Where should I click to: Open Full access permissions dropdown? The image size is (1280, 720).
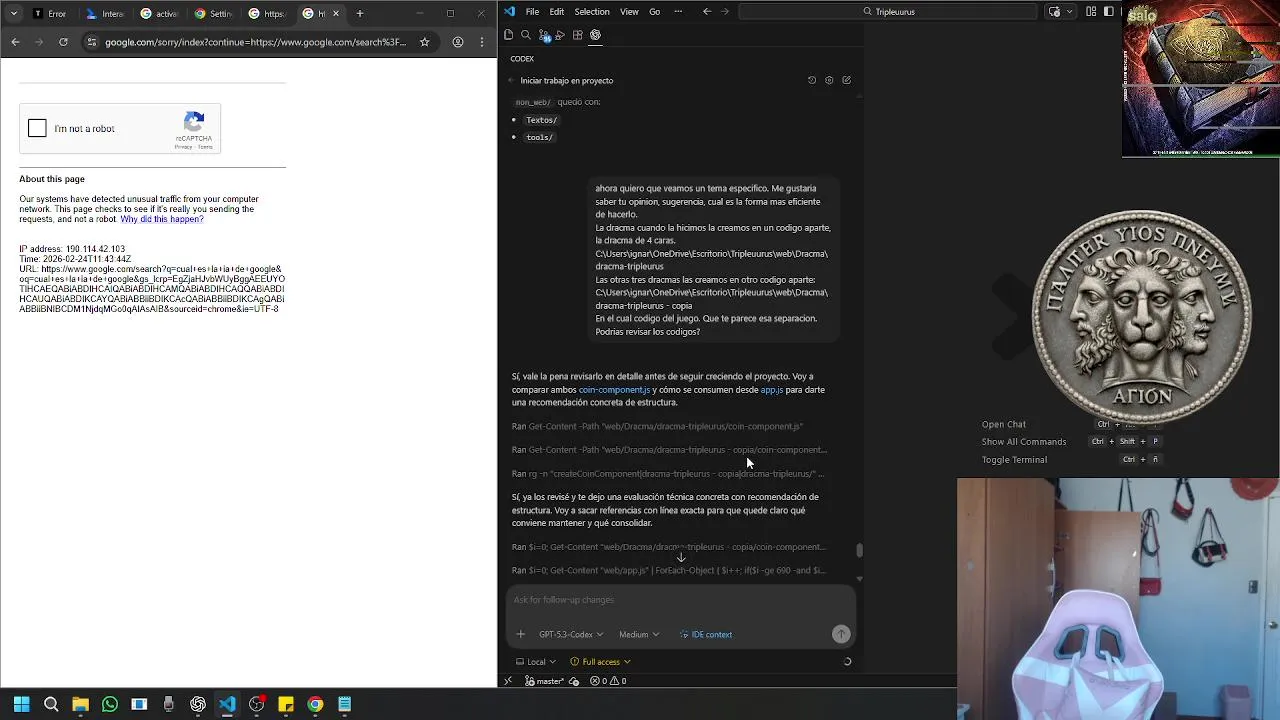pyautogui.click(x=600, y=661)
